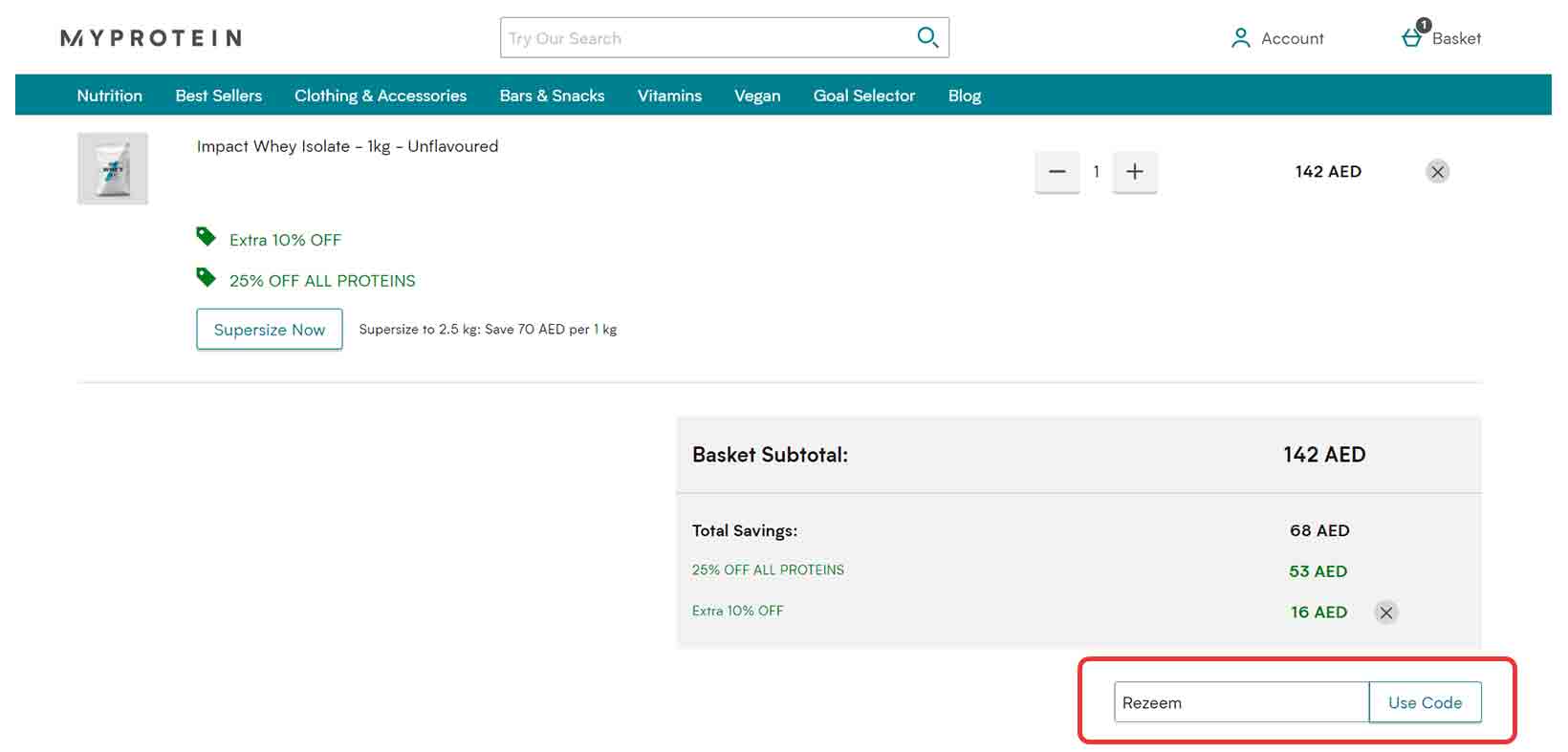Click the promo code input field
This screenshot has width=1568, height=752.
pyautogui.click(x=1240, y=702)
